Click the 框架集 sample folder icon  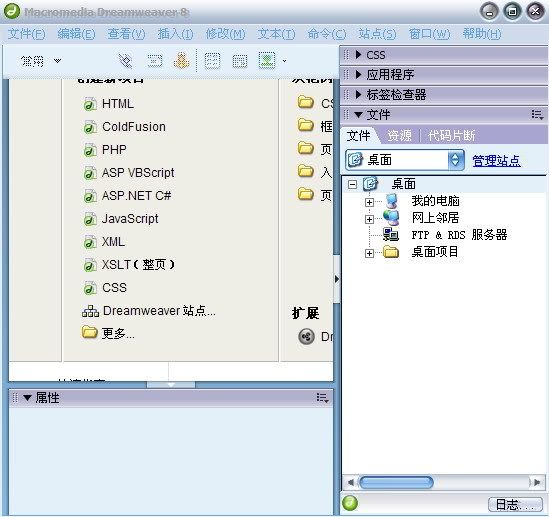306,125
